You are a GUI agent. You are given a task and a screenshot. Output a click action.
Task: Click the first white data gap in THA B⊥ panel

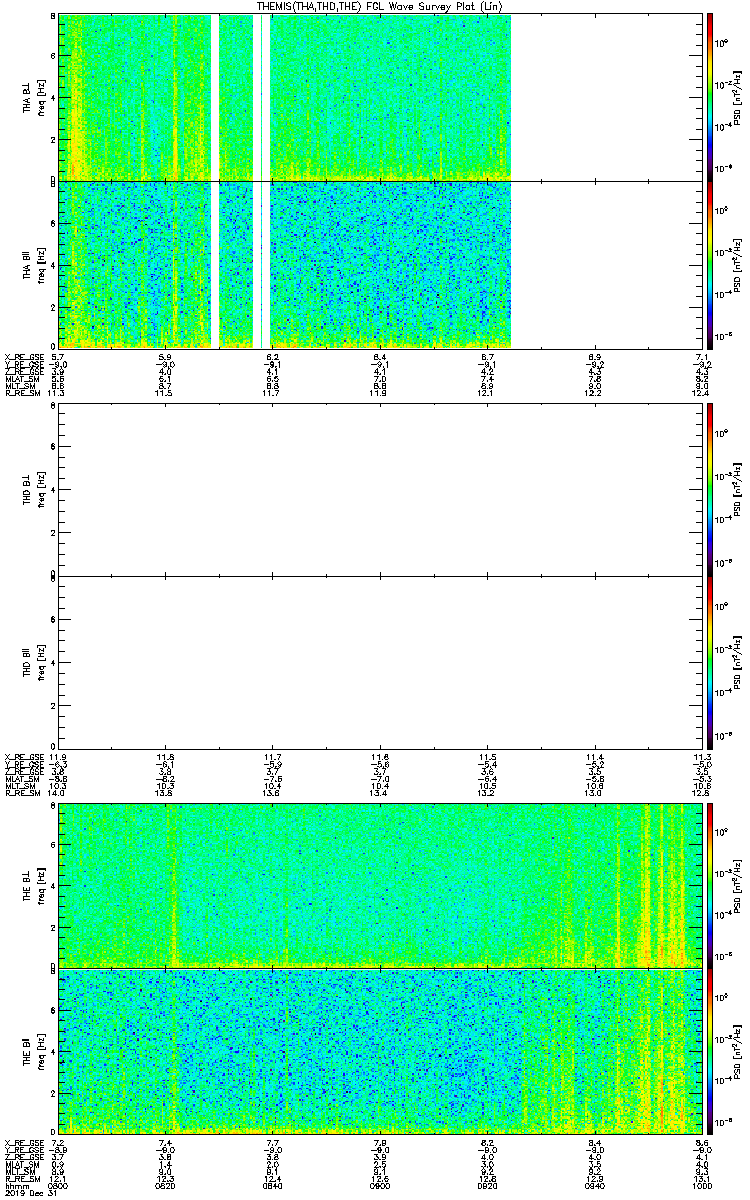(x=215, y=96)
